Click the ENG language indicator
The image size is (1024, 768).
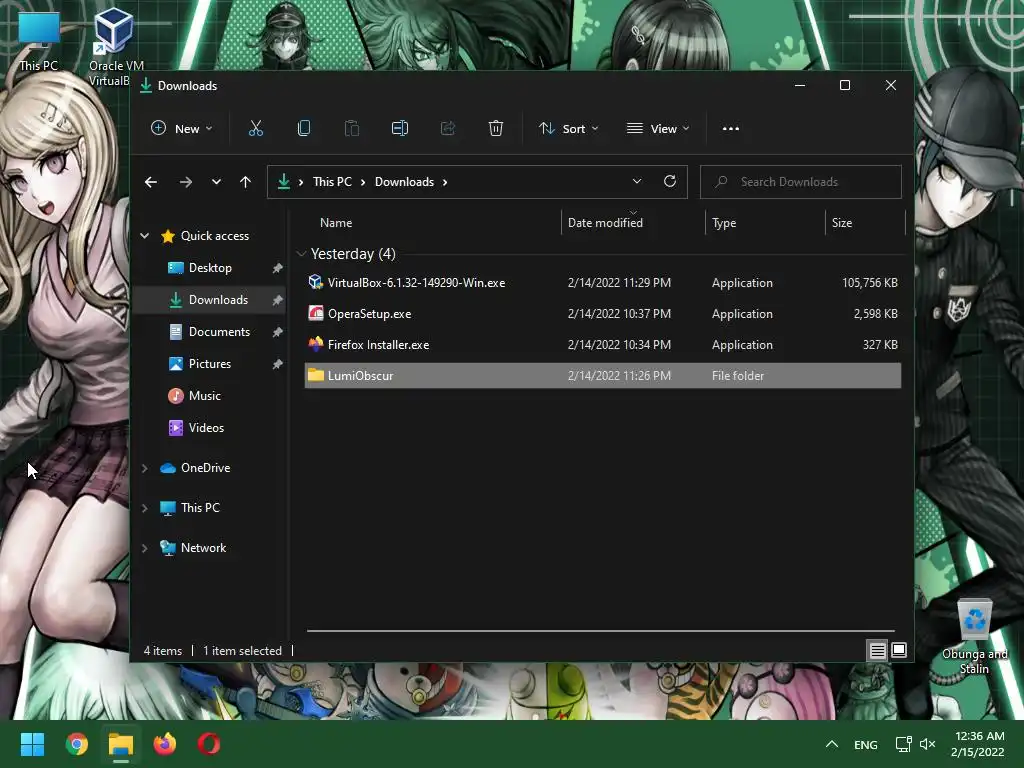(865, 744)
